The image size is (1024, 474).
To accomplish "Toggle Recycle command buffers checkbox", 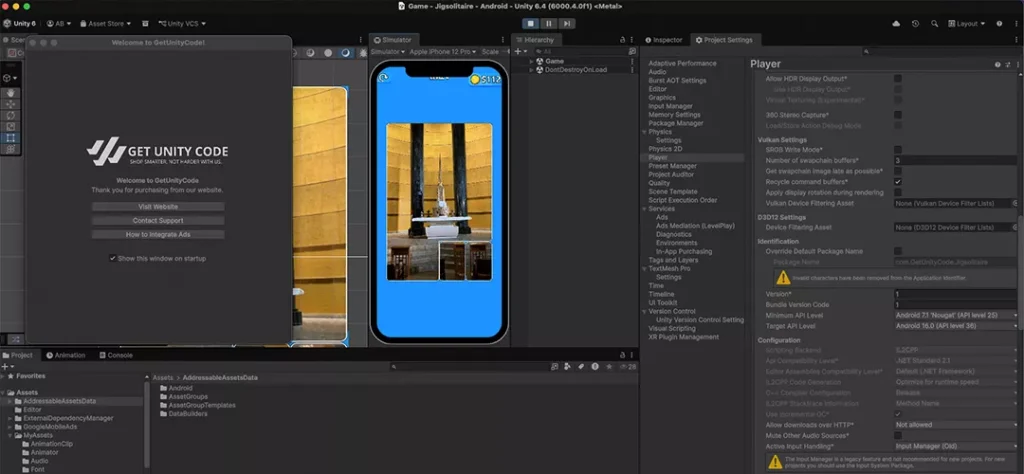I will point(898,181).
